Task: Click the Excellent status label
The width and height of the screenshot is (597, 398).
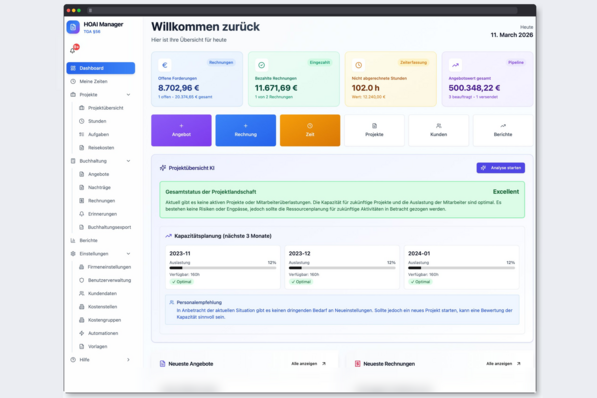Action: point(506,192)
